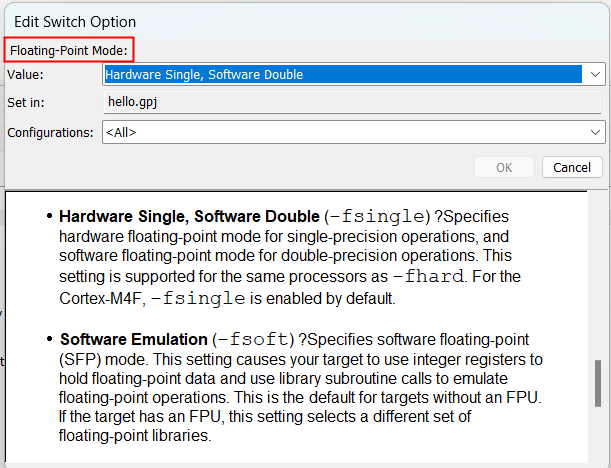Click the hello.gpj Set in field

(134, 102)
